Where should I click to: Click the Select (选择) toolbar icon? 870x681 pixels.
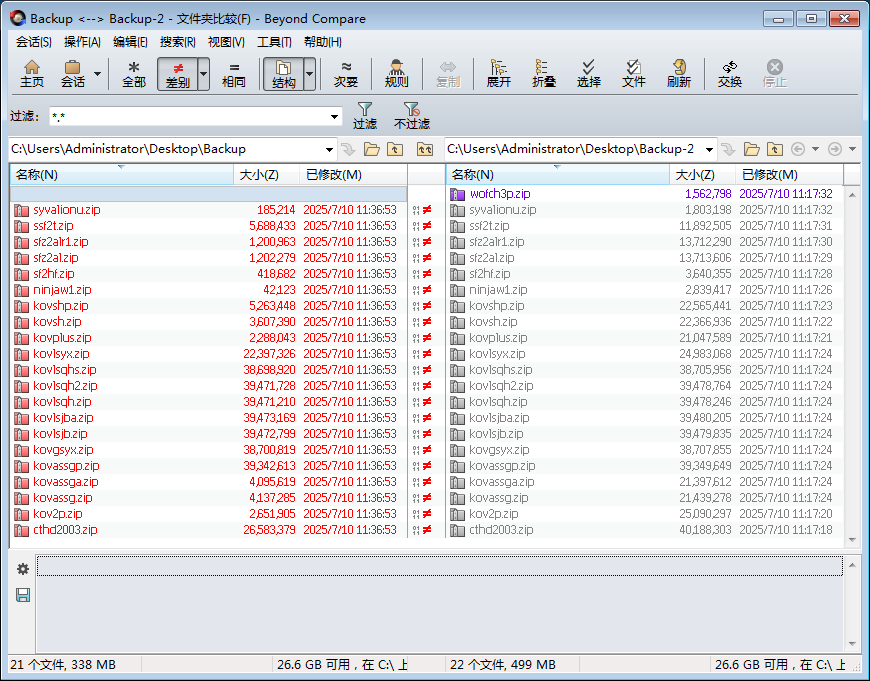point(588,74)
